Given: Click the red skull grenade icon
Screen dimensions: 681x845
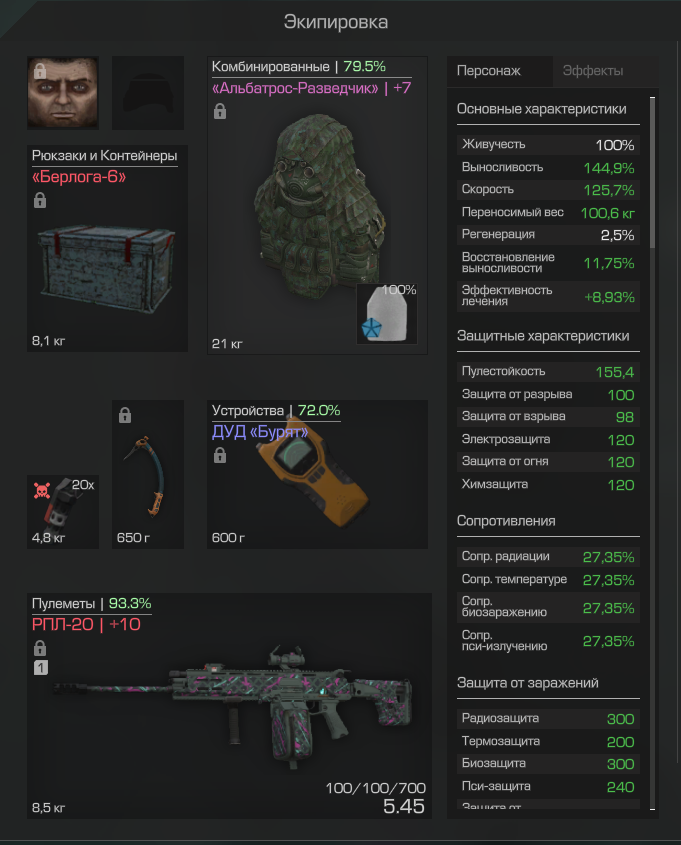Looking at the screenshot, I should [x=42, y=490].
